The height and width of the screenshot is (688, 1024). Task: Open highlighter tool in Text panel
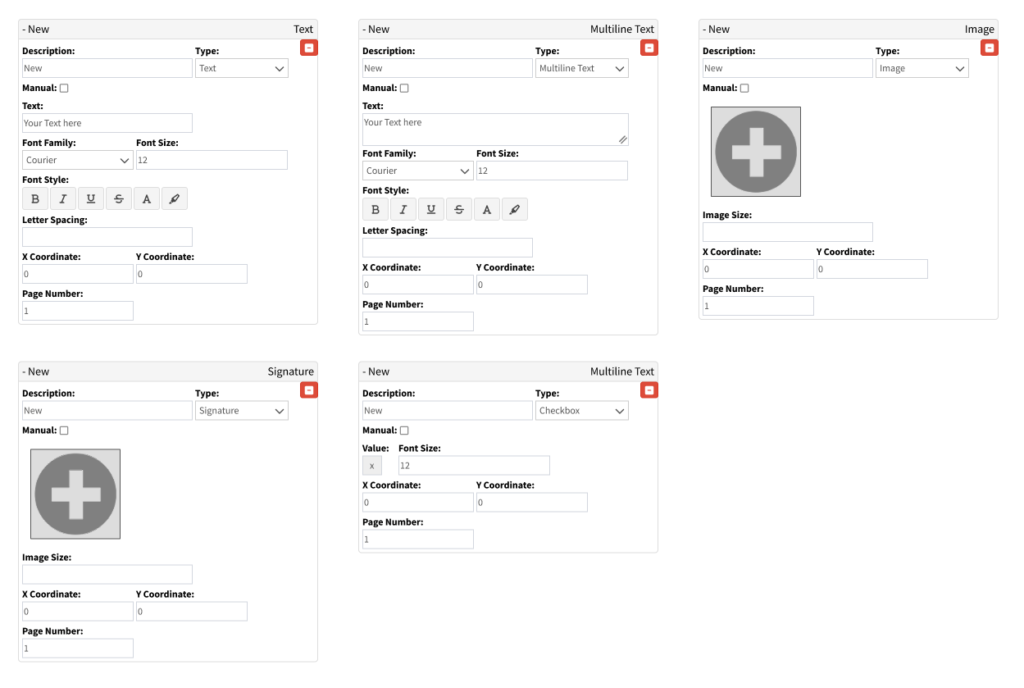tap(174, 199)
